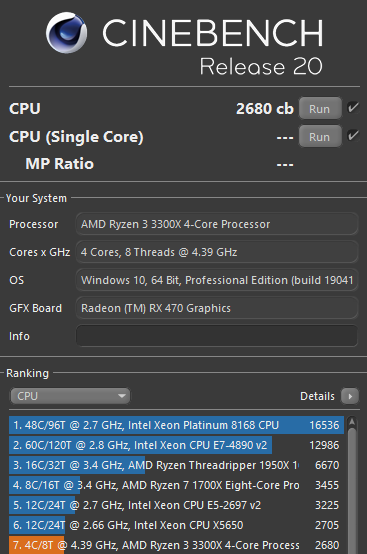Screen dimensions: 367x554
Task: Toggle the CPU test checkbox
Action: point(353,108)
